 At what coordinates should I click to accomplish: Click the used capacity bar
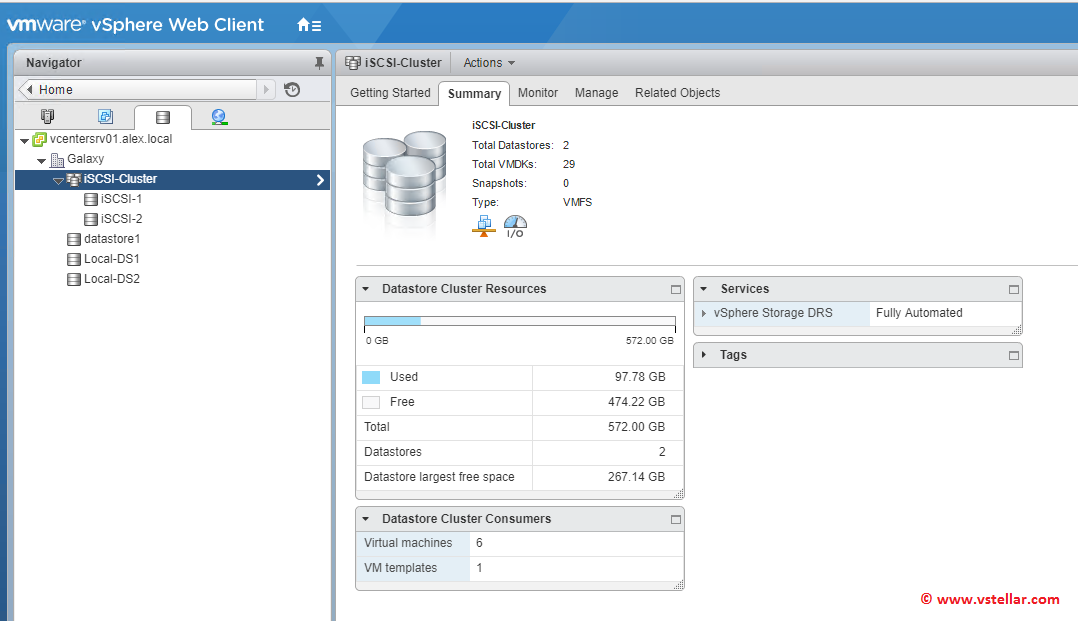click(x=392, y=321)
